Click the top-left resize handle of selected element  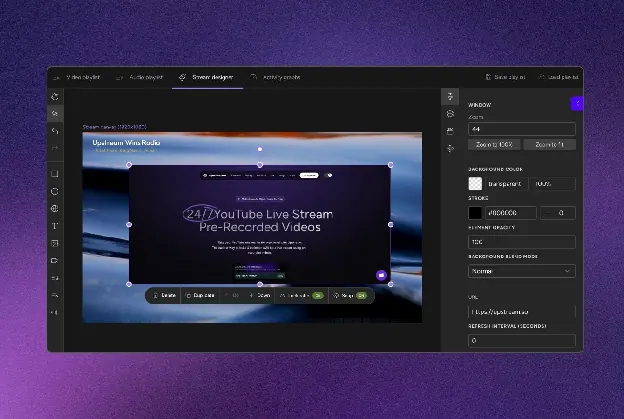(129, 165)
